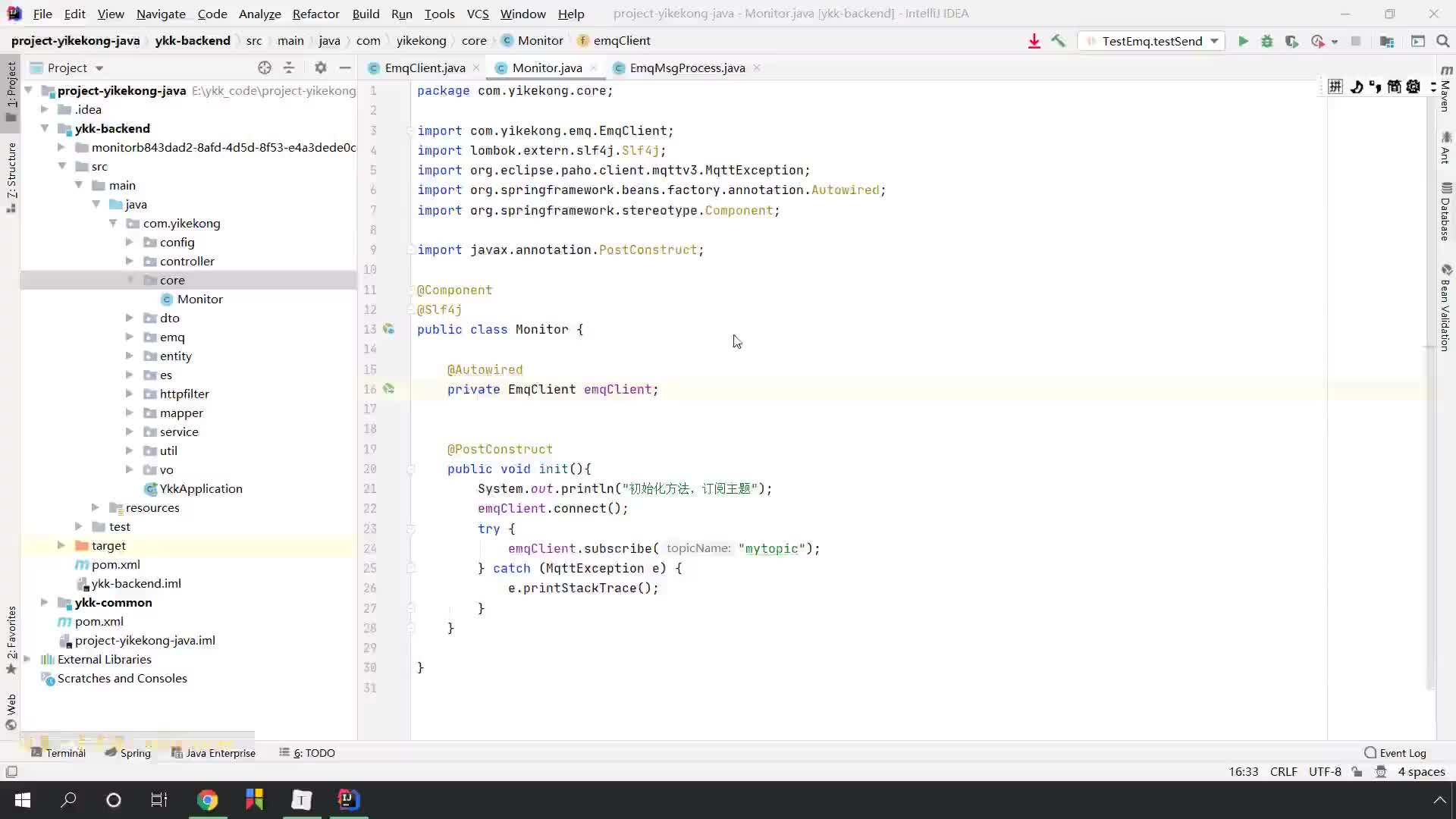
Task: Toggle the read-only lock icon in status bar
Action: (x=1357, y=772)
